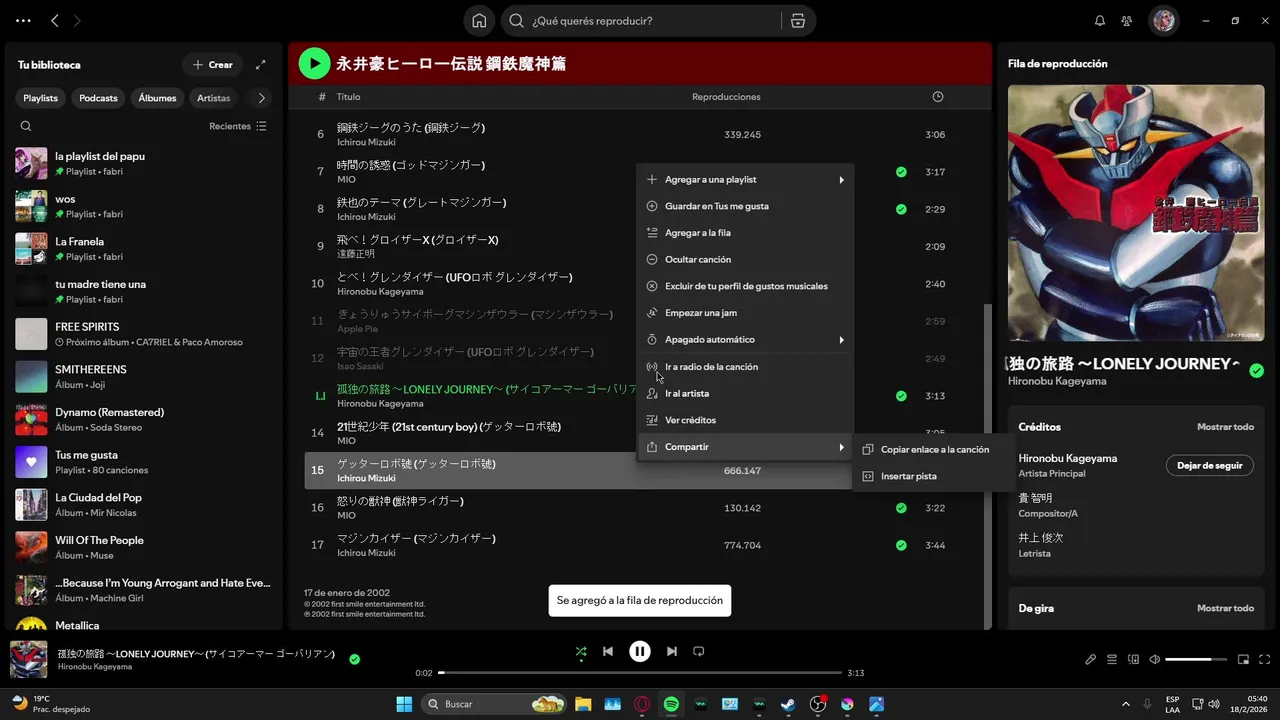
Task: Select Ocultar canción
Action: click(746, 260)
